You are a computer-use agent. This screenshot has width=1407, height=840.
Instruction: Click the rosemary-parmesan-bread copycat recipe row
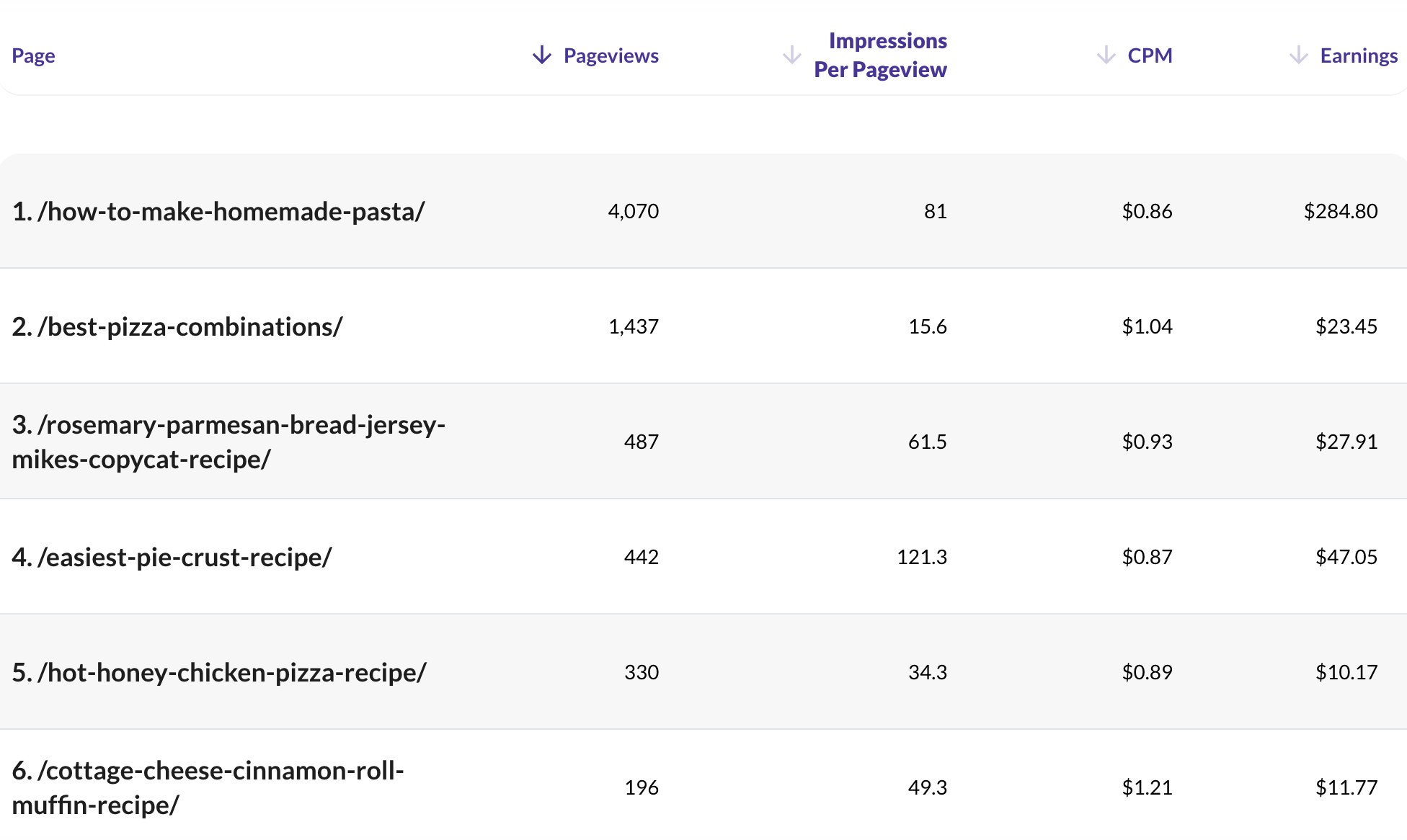point(229,442)
